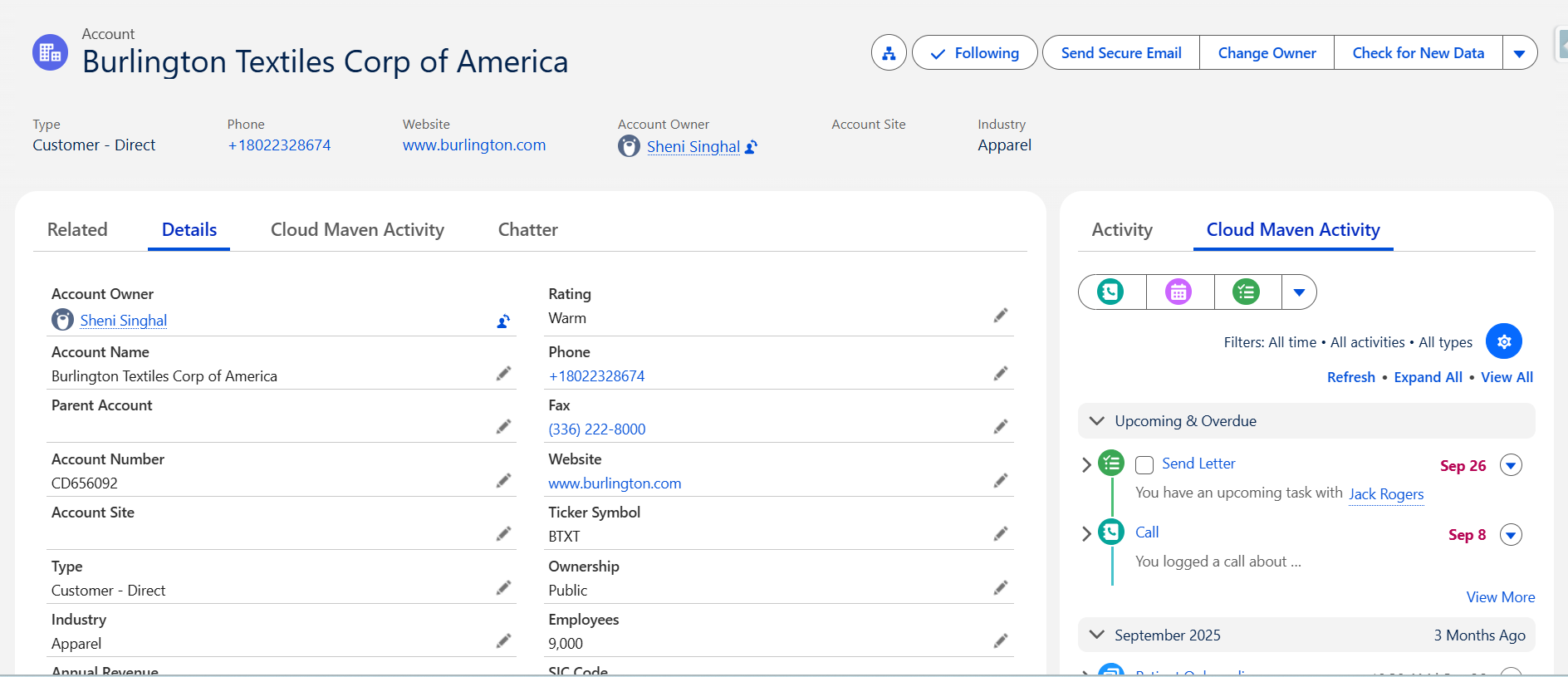This screenshot has width=1568, height=677.
Task: Edit the Industry field pencil
Action: [x=503, y=641]
